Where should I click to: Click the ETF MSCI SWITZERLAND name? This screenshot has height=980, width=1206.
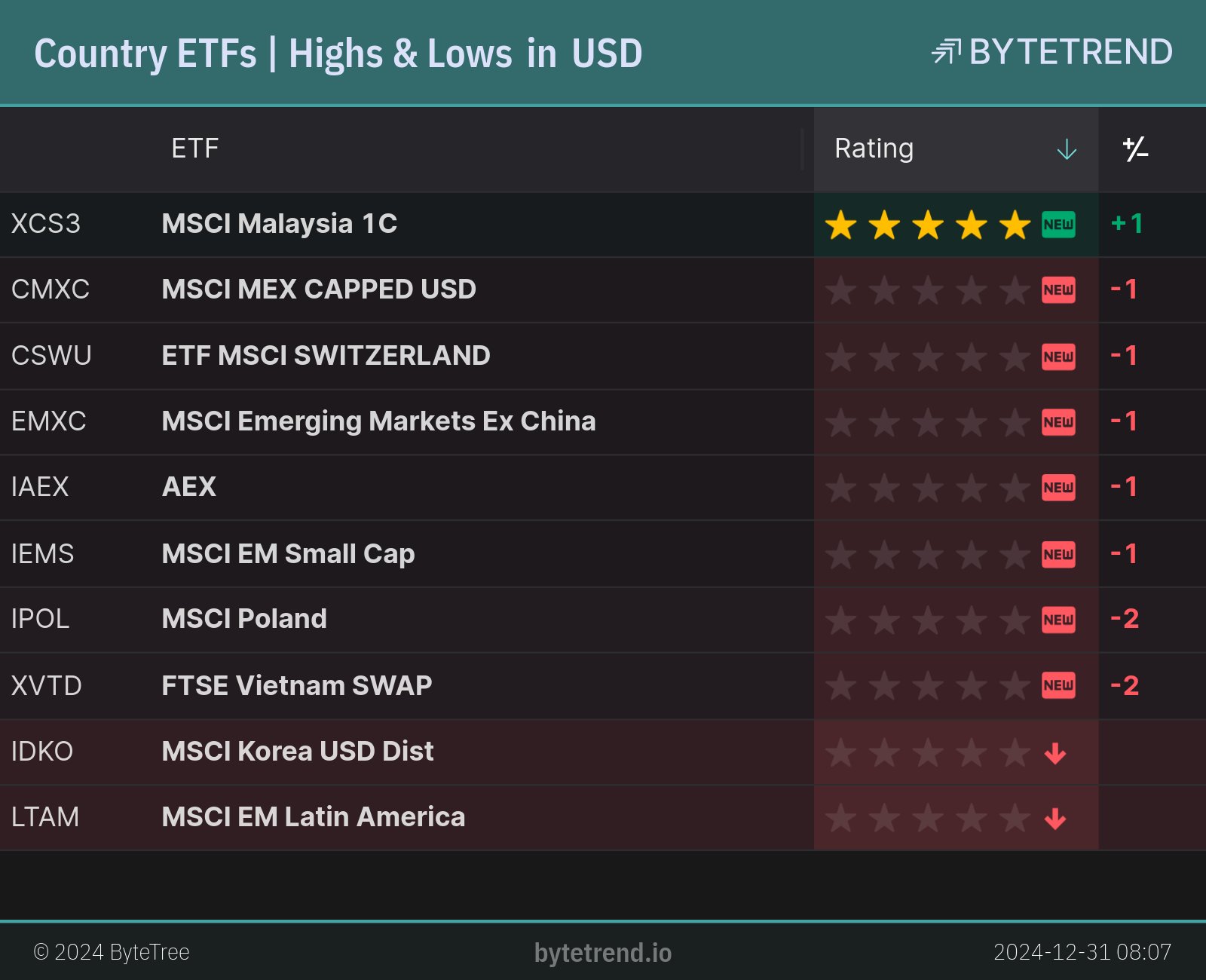[326, 356]
